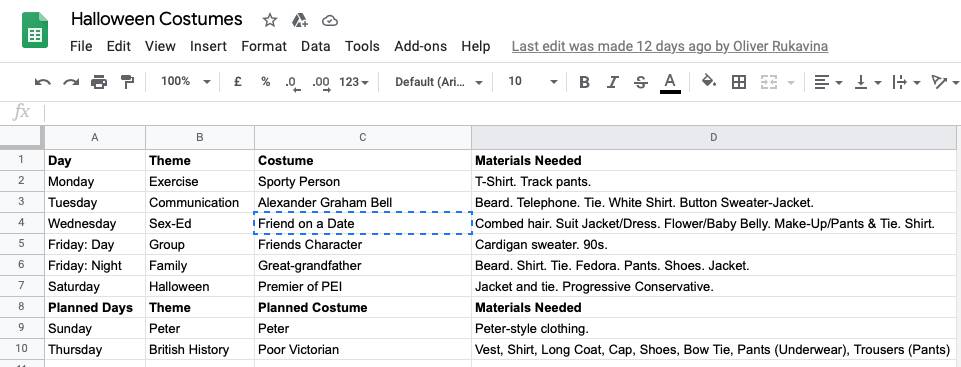
Task: Open the Add-ons menu
Action: click(x=420, y=47)
